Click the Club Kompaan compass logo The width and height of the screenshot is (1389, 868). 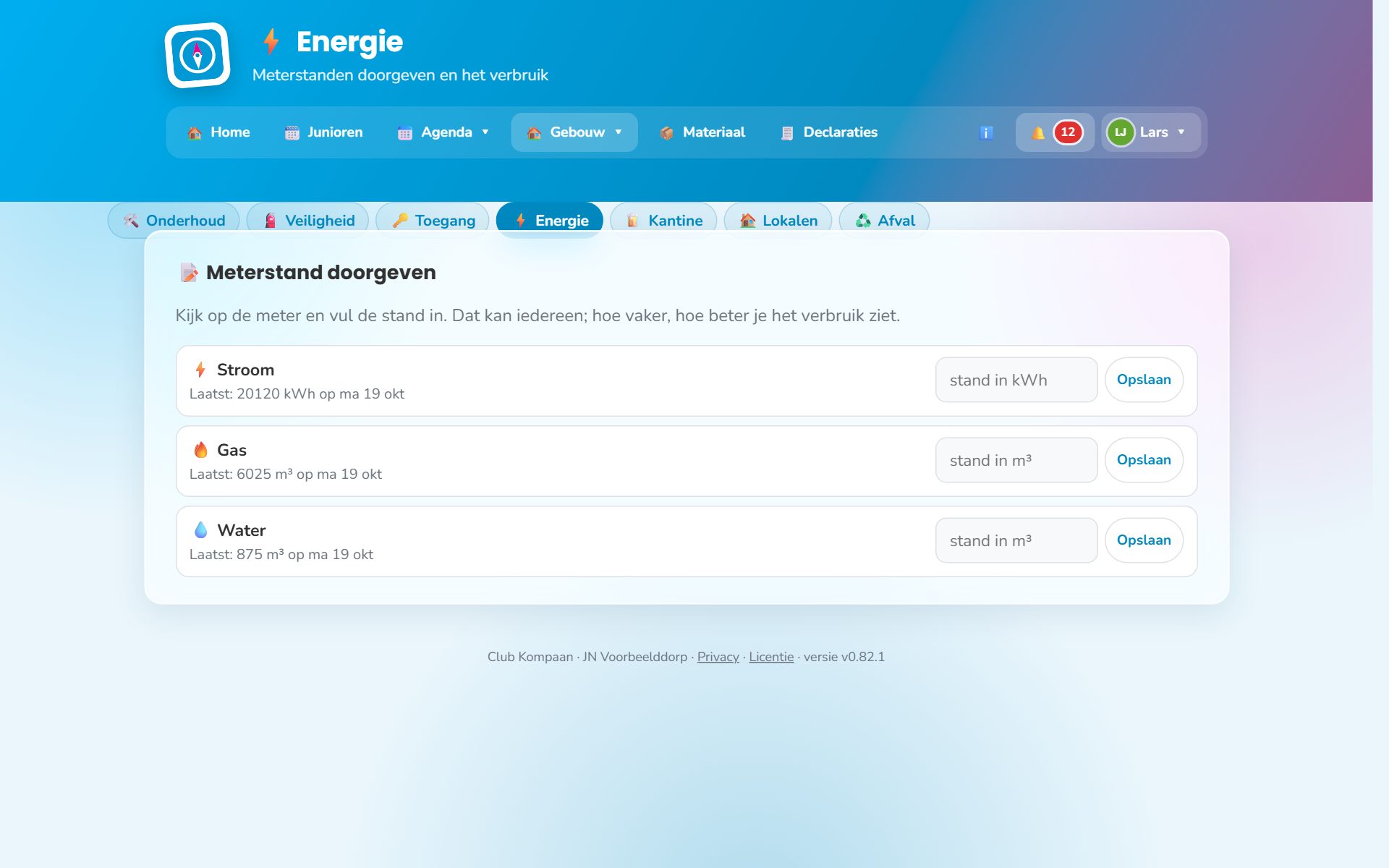tap(197, 55)
